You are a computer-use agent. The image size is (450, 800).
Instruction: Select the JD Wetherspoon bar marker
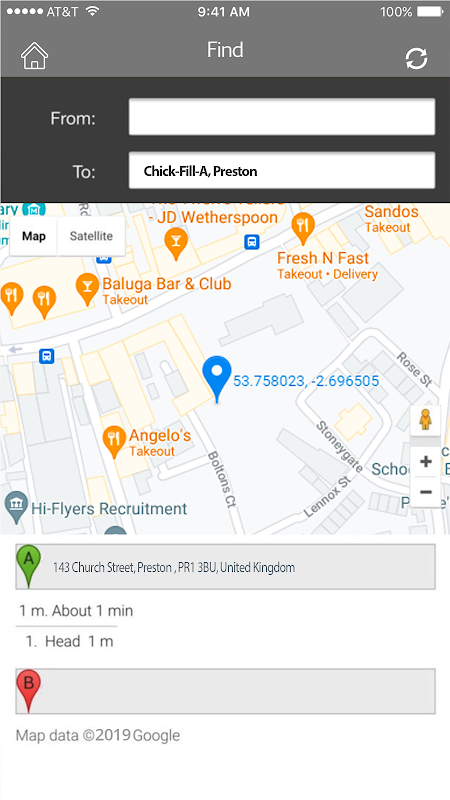pos(176,244)
